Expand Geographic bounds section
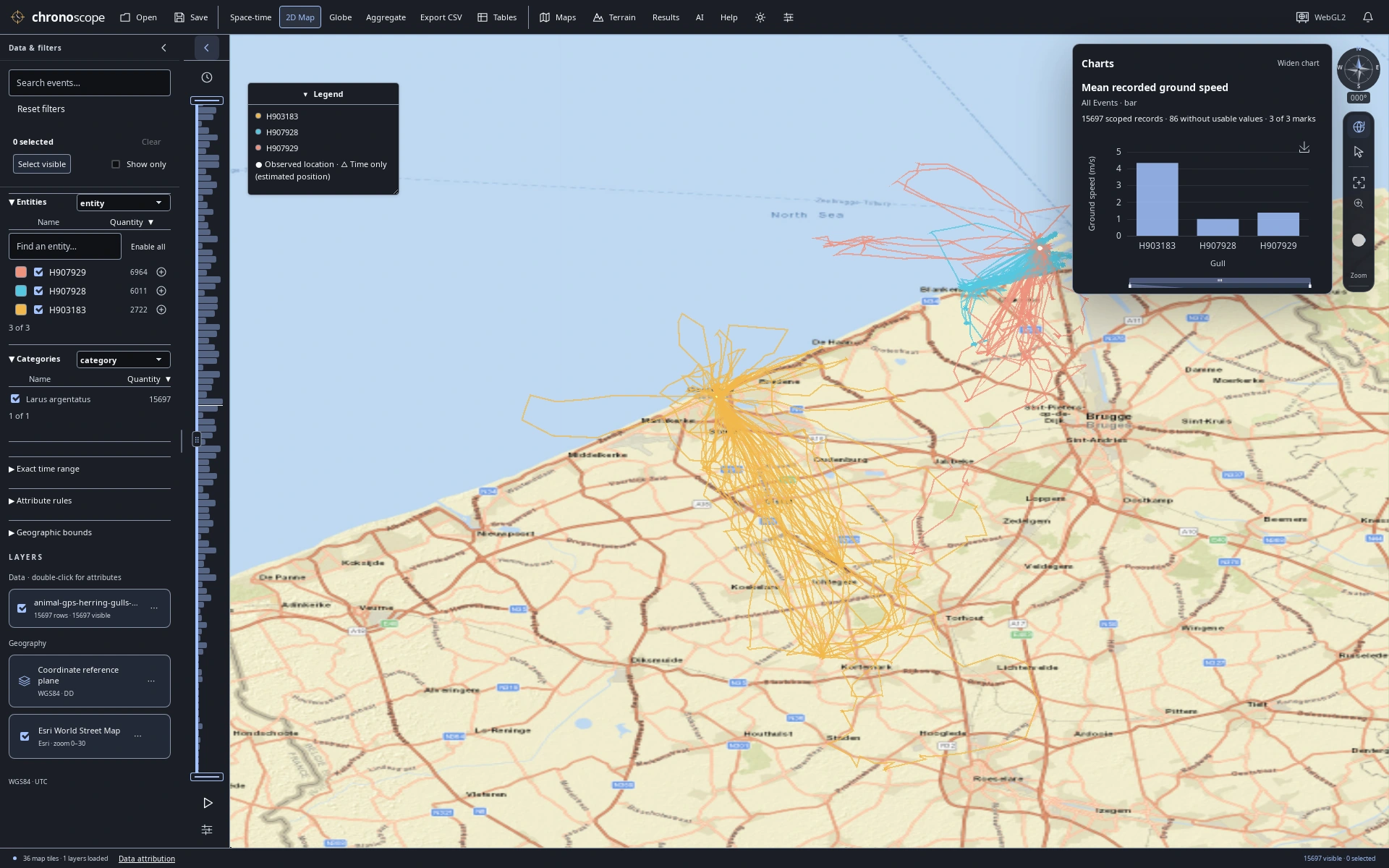The image size is (1389, 868). (x=50, y=532)
